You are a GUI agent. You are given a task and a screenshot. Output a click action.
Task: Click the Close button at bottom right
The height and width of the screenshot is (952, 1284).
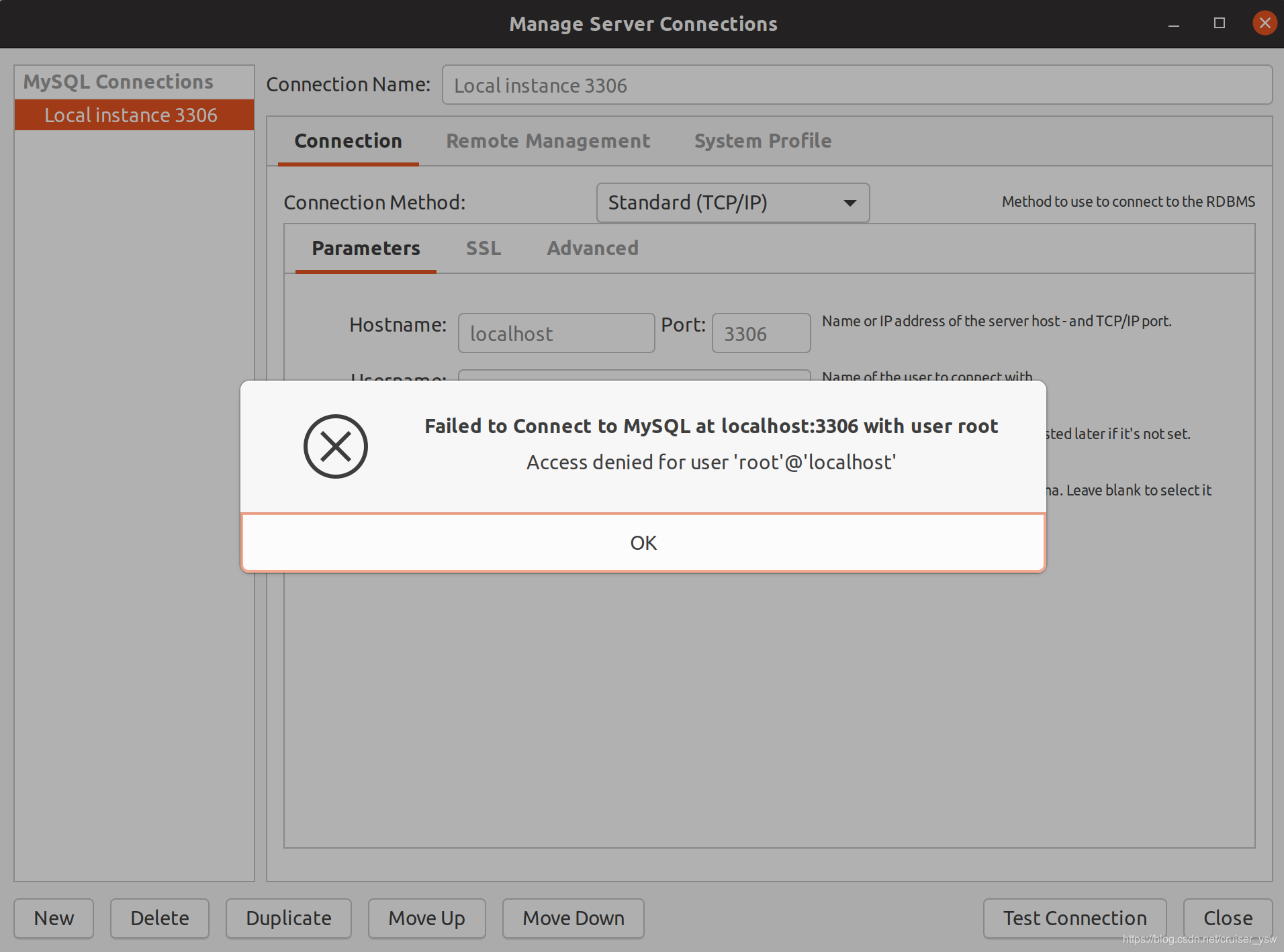point(1228,918)
